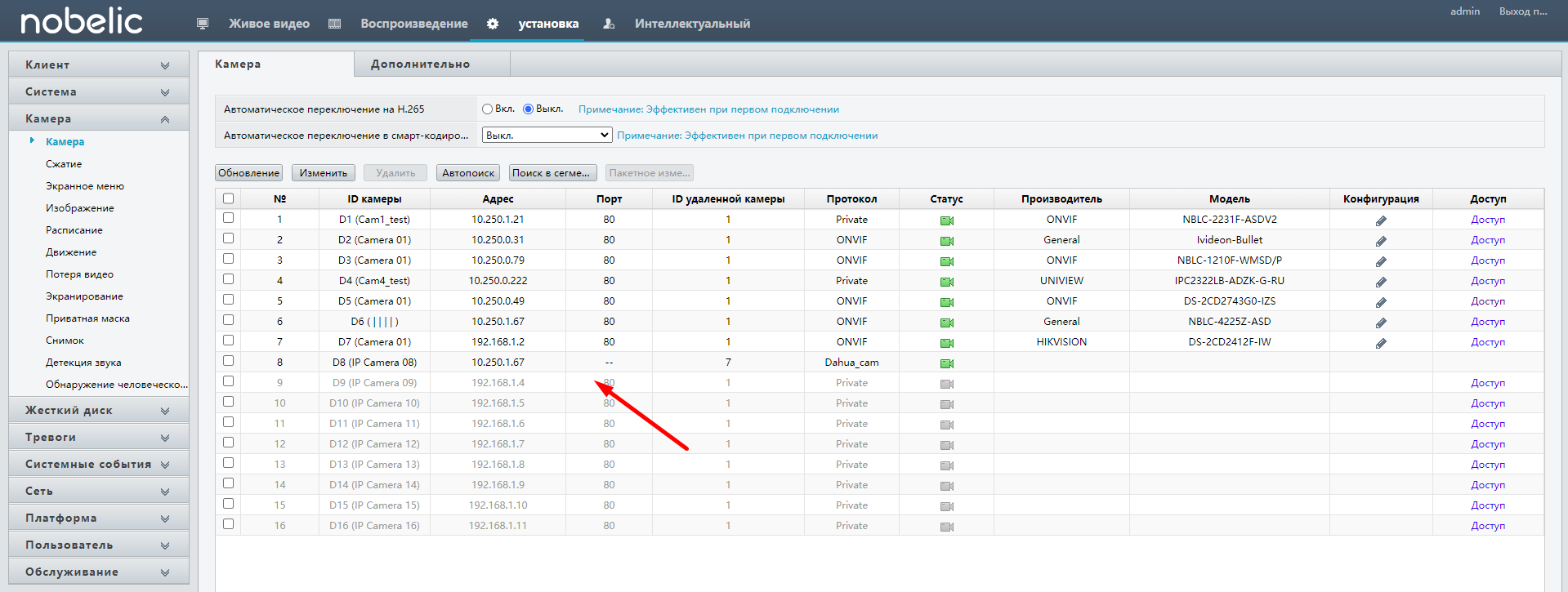Check the box for D7 (Camera 01)
Screen dimensions: 1568x592
[x=228, y=341]
